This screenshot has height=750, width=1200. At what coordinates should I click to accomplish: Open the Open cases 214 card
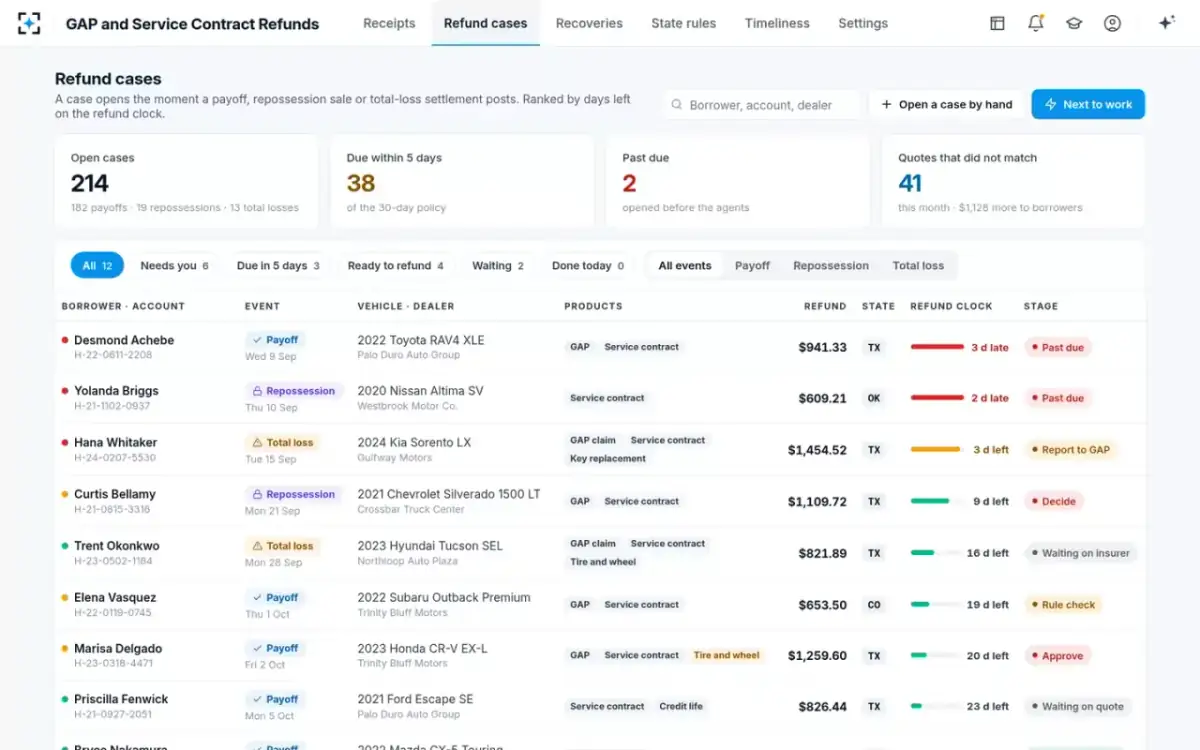point(186,182)
